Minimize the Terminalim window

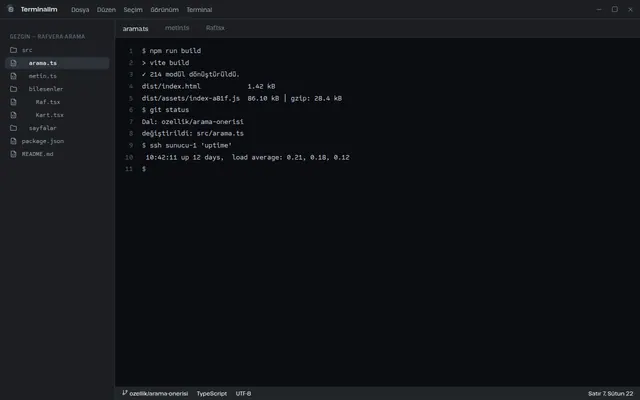[x=598, y=9]
